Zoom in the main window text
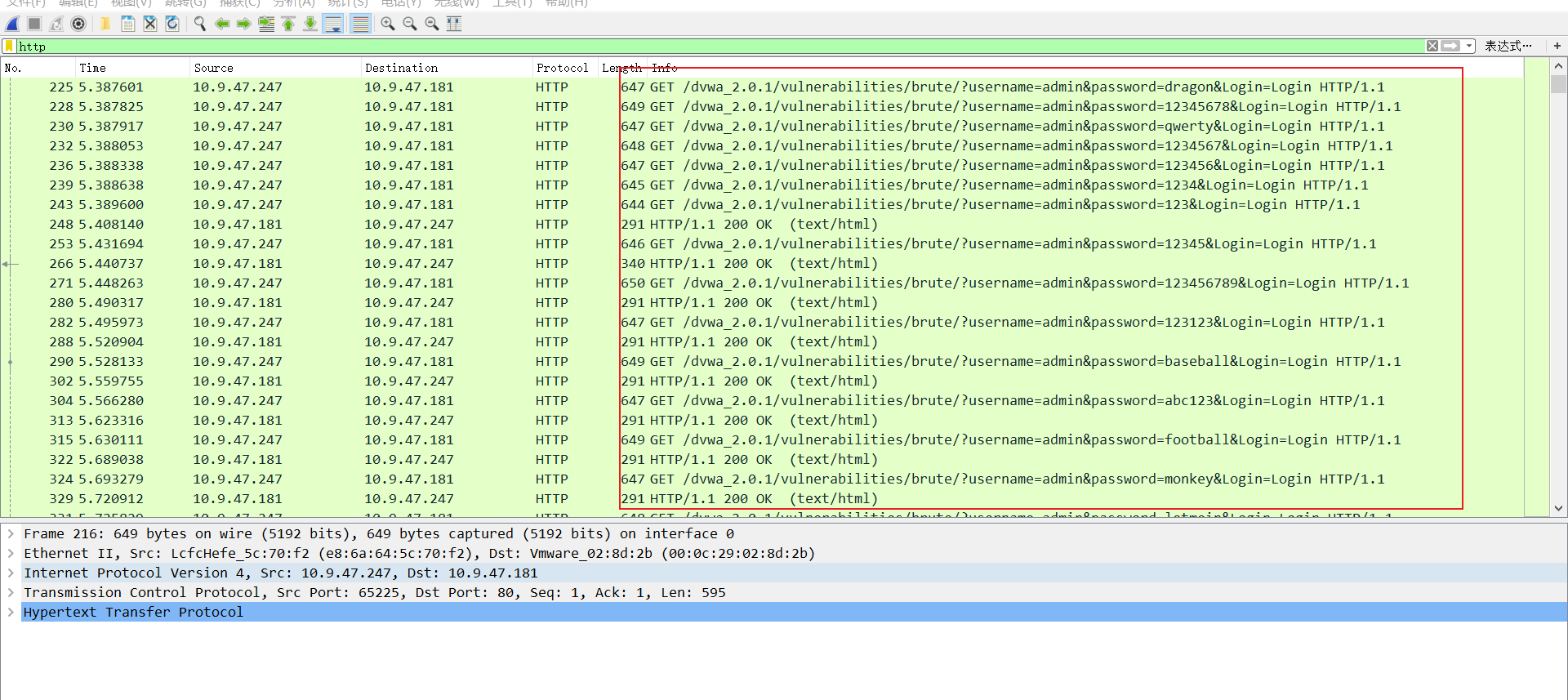This screenshot has height=700, width=1568. click(x=388, y=24)
